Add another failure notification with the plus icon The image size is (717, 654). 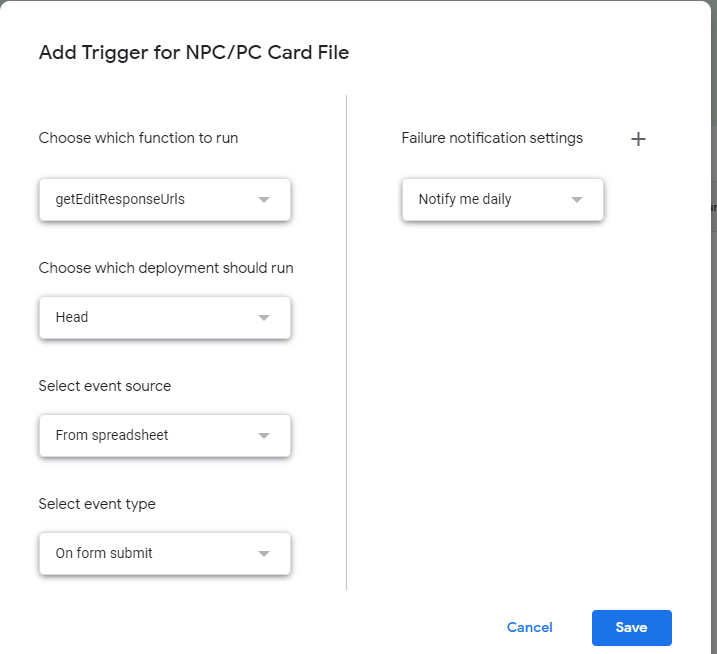click(x=638, y=139)
